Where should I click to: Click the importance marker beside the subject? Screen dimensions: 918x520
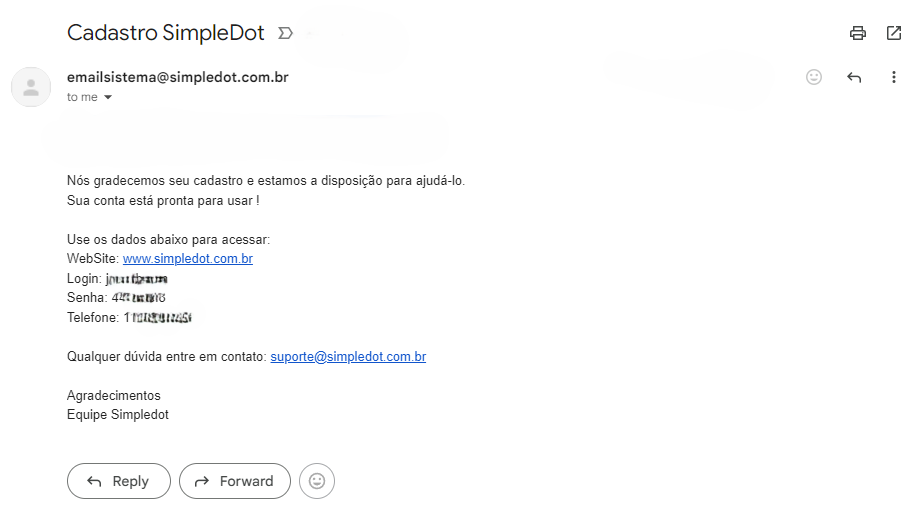(x=285, y=33)
